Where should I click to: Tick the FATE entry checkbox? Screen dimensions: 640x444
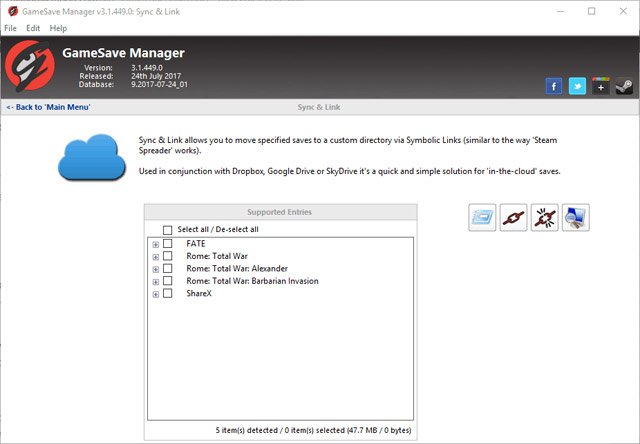tap(168, 244)
